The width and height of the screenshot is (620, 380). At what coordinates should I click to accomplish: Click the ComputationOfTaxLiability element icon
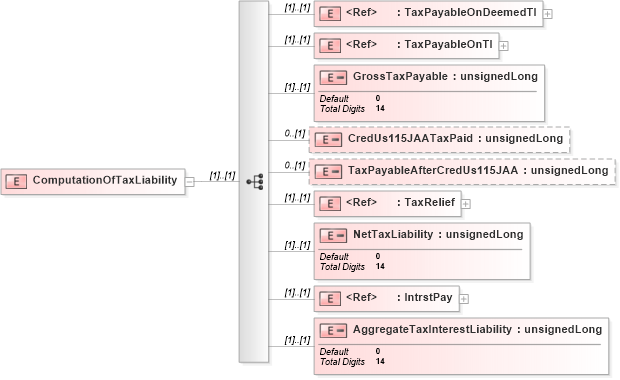click(16, 181)
